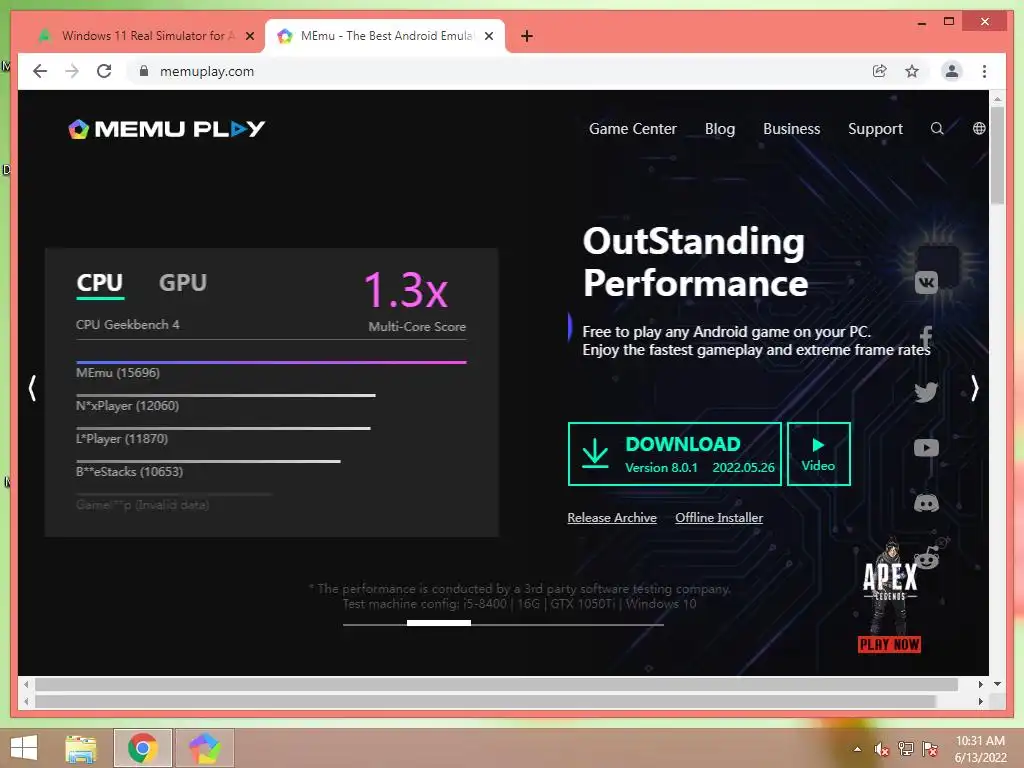Bookmark this page with star icon
The width and height of the screenshot is (1024, 768).
(x=912, y=71)
